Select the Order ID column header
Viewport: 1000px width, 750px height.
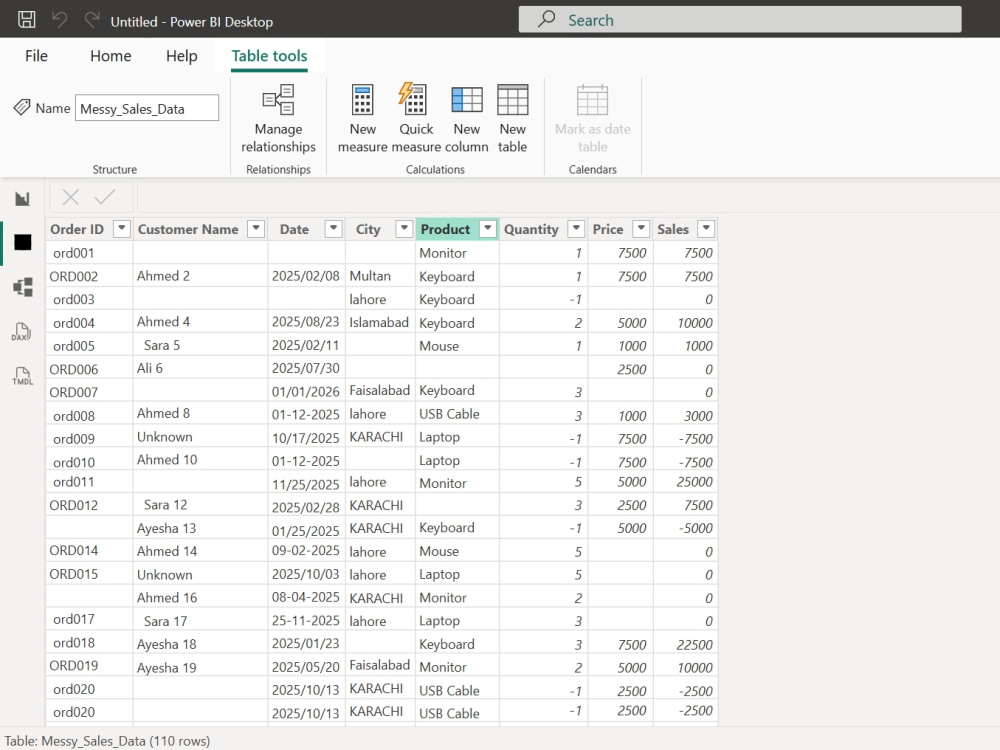click(77, 229)
